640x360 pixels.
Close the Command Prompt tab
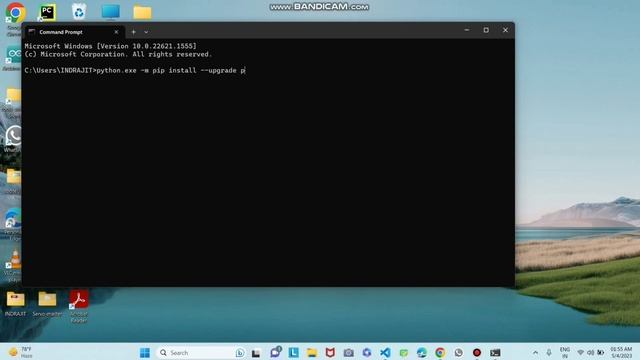tap(116, 32)
